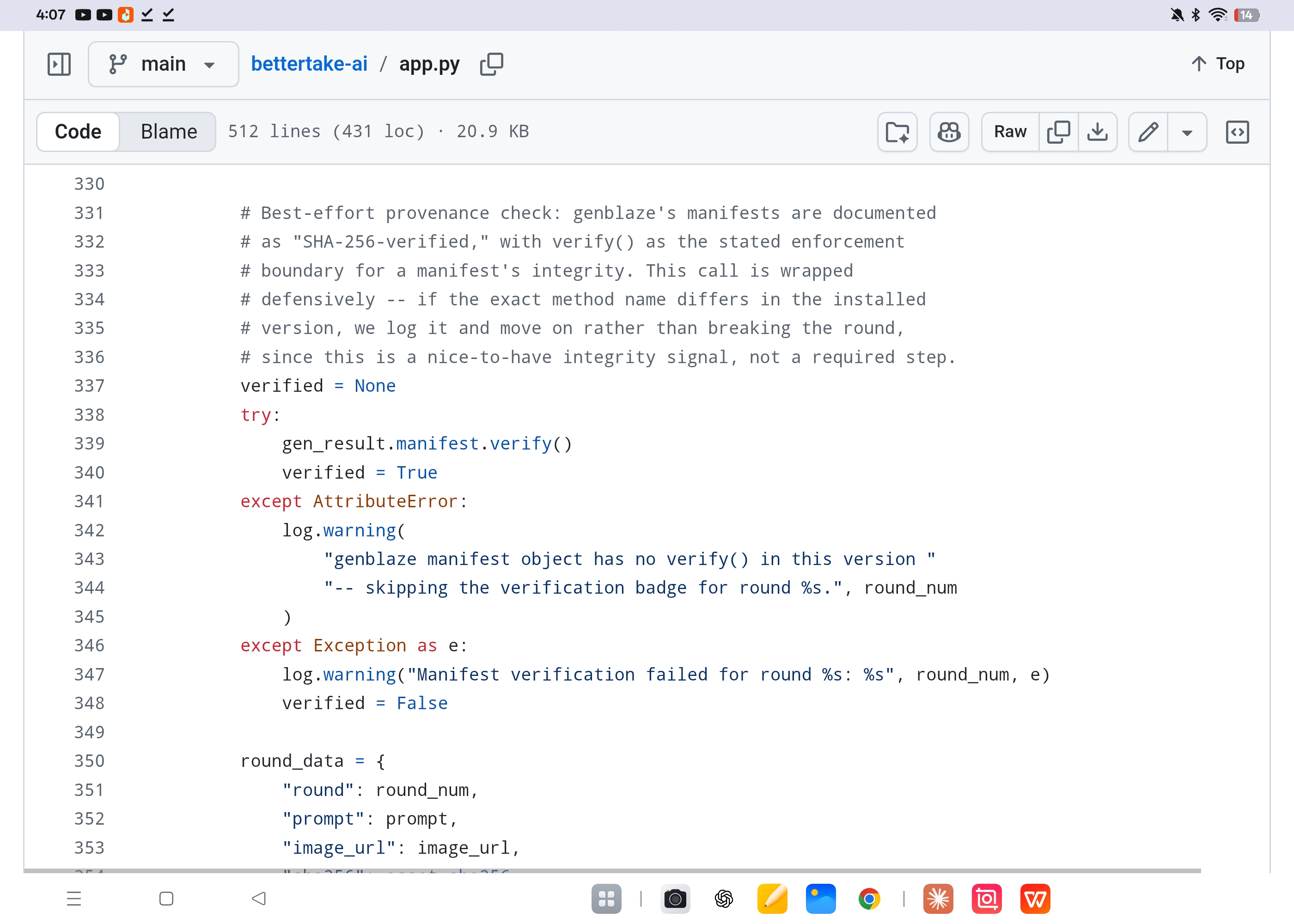Image resolution: width=1294 pixels, height=924 pixels.
Task: Edit this file with pencil icon
Action: point(1148,132)
